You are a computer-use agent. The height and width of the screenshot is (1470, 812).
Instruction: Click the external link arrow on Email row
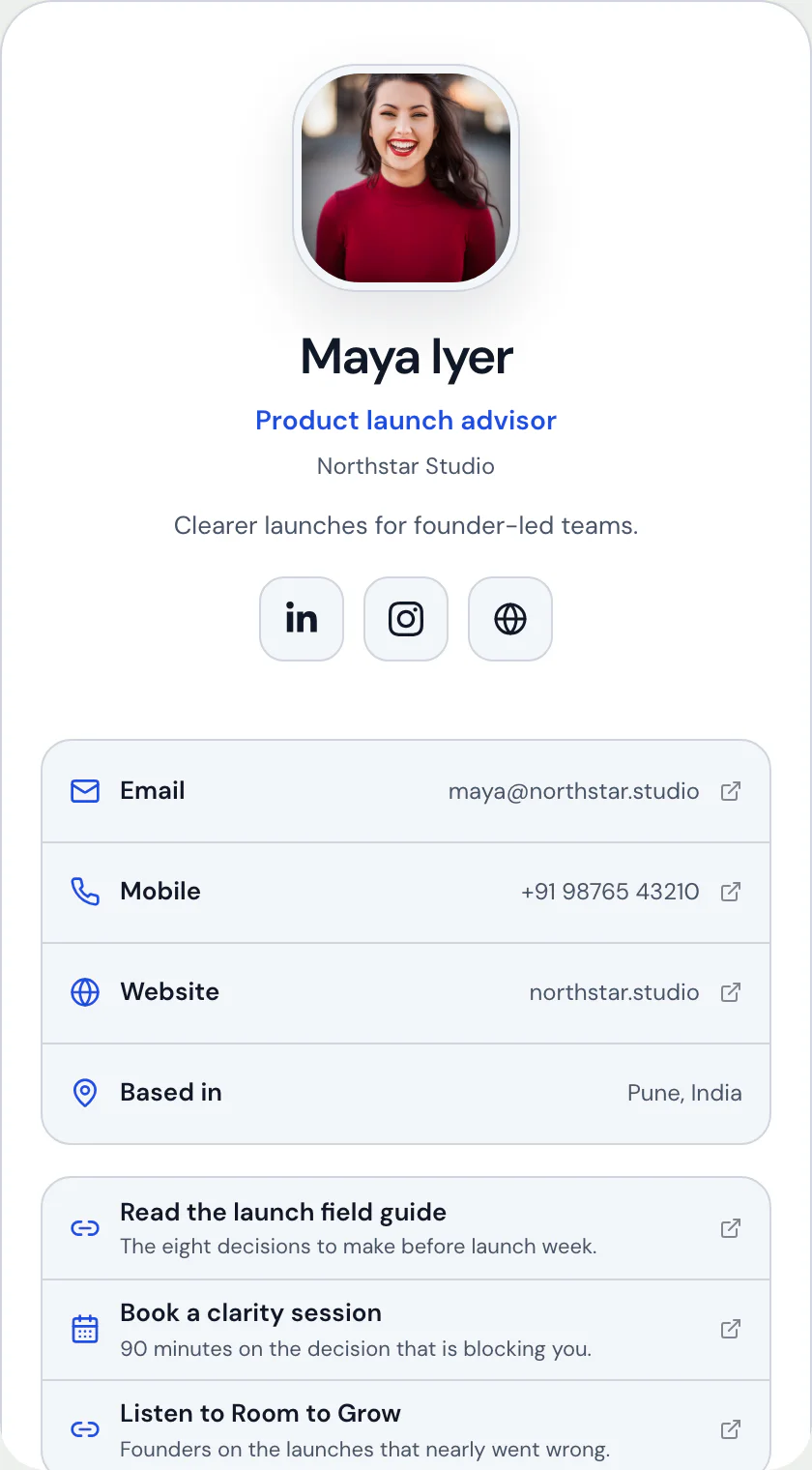tap(731, 791)
